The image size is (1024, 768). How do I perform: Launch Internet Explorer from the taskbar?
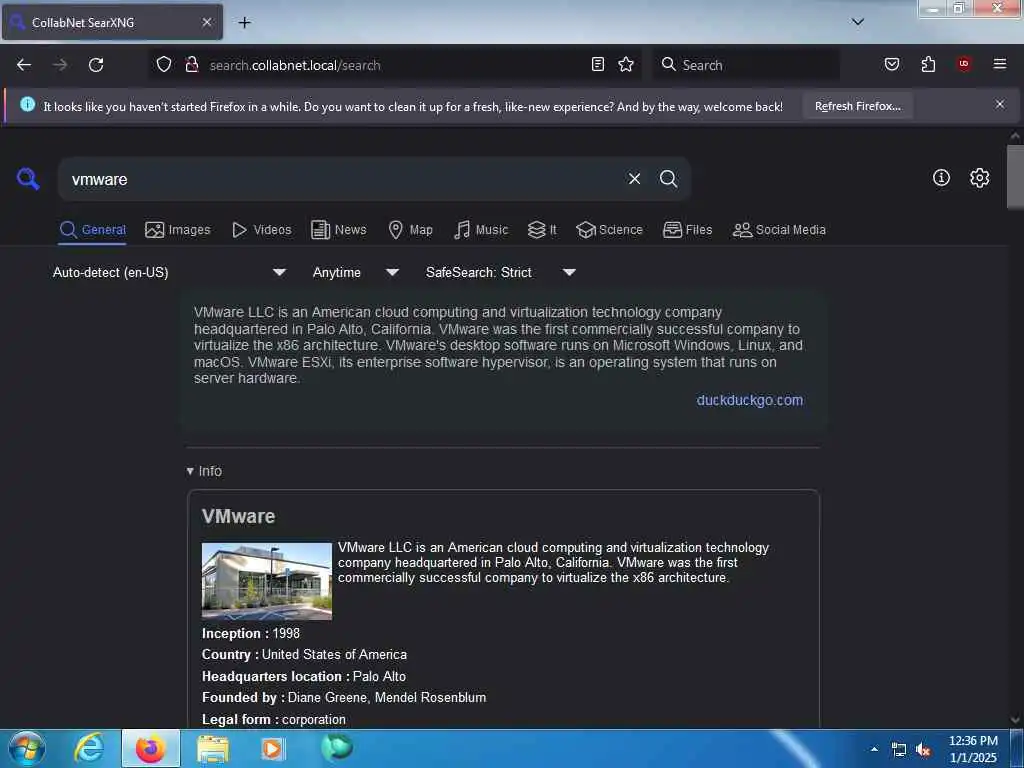89,748
